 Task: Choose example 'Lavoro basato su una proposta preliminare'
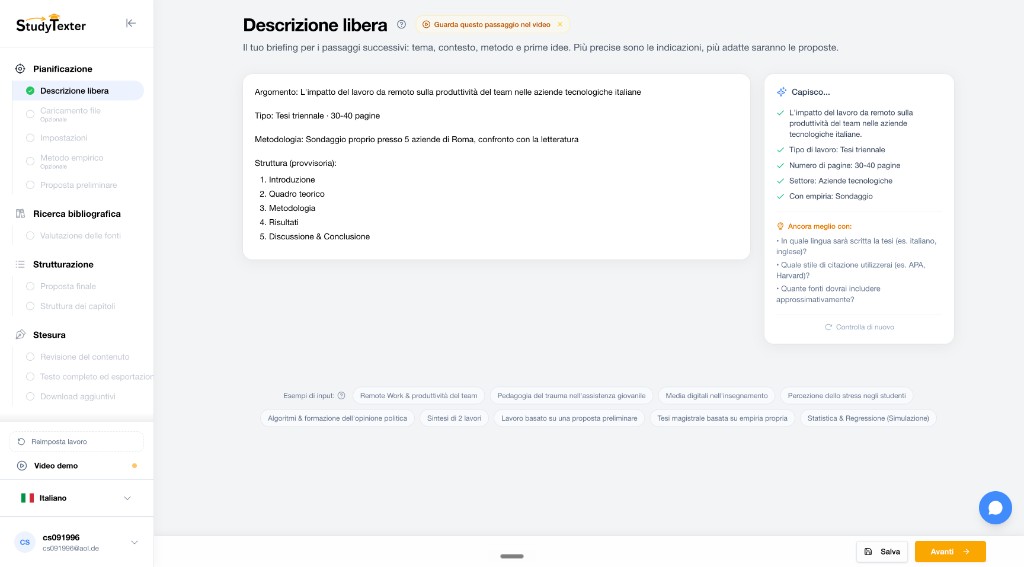tap(569, 418)
